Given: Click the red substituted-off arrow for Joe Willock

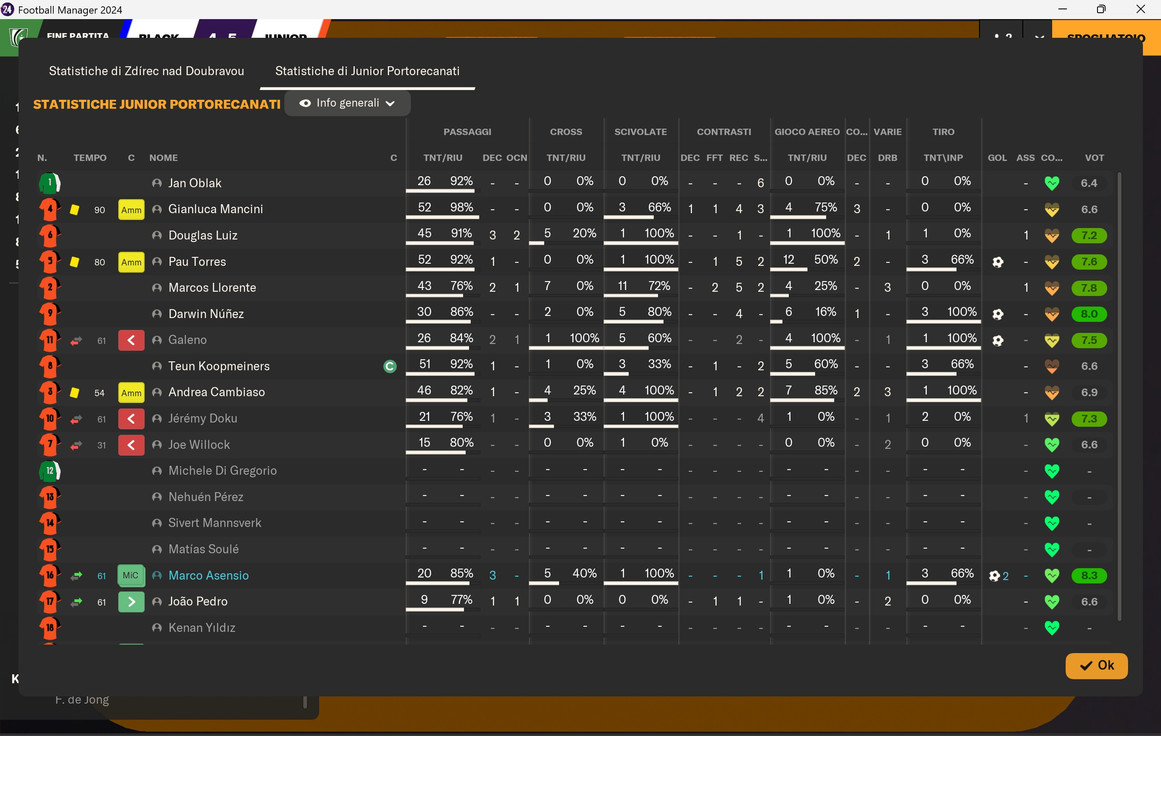Looking at the screenshot, I should coord(131,445).
